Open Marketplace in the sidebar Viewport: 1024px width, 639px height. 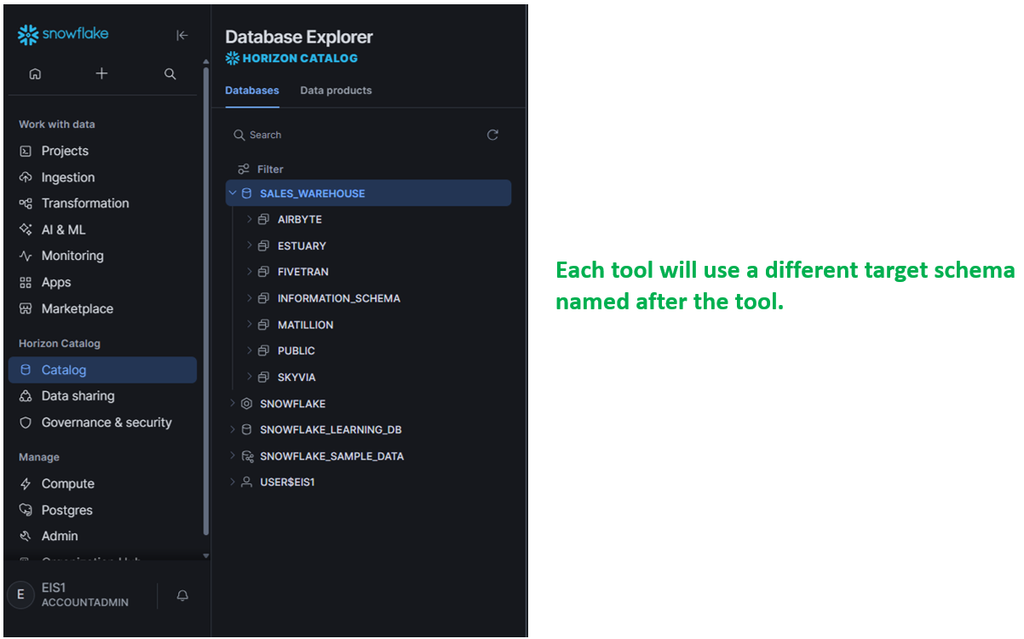coord(103,308)
